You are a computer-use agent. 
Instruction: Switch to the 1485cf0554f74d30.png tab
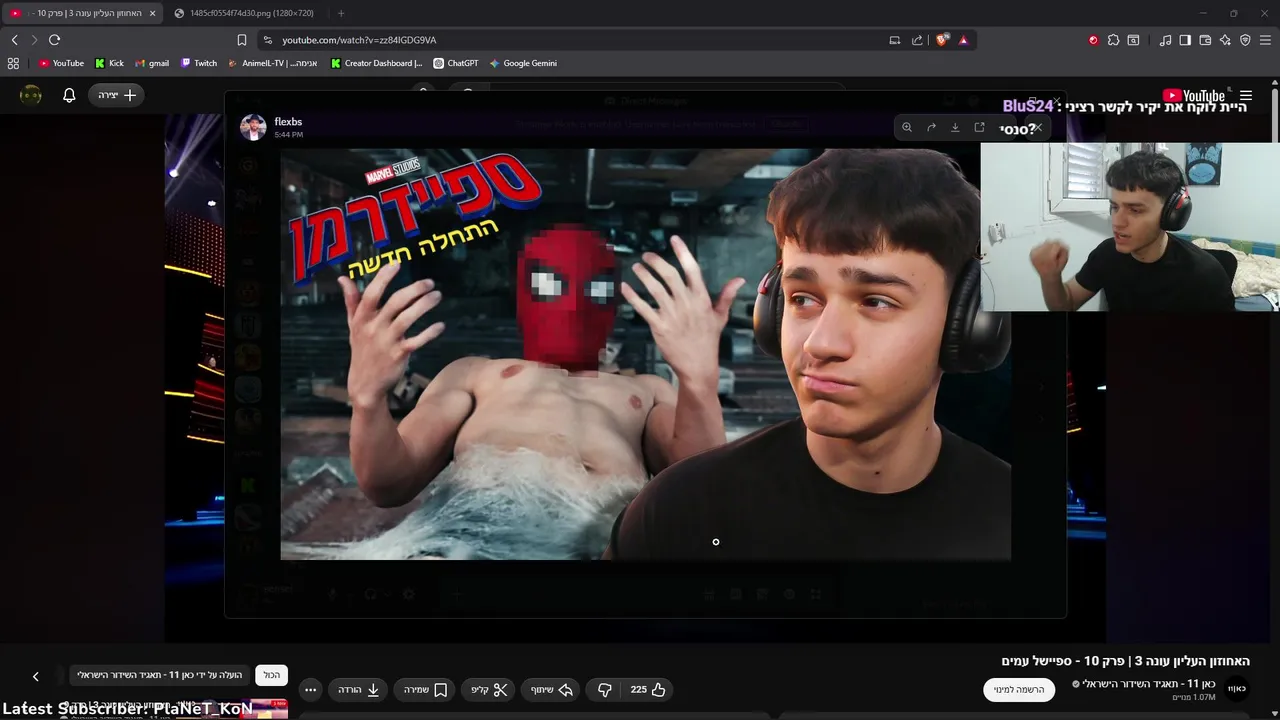(x=245, y=13)
